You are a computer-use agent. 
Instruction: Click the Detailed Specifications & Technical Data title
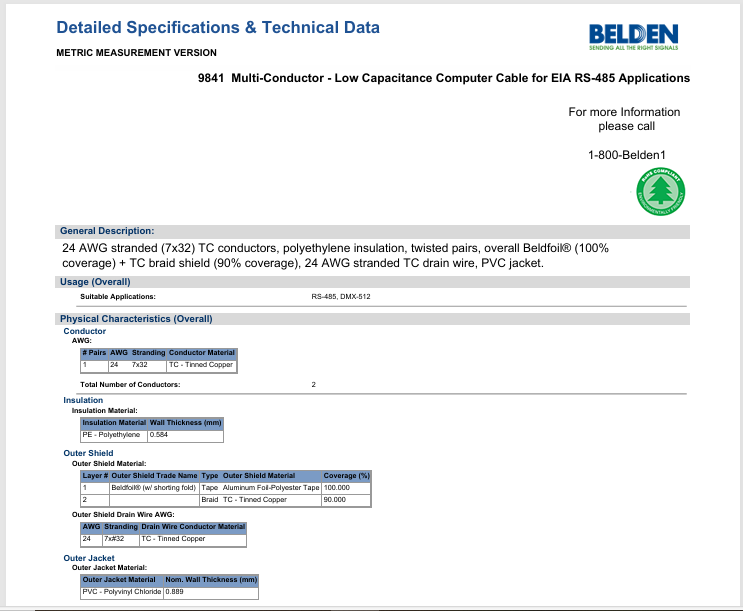(x=218, y=27)
